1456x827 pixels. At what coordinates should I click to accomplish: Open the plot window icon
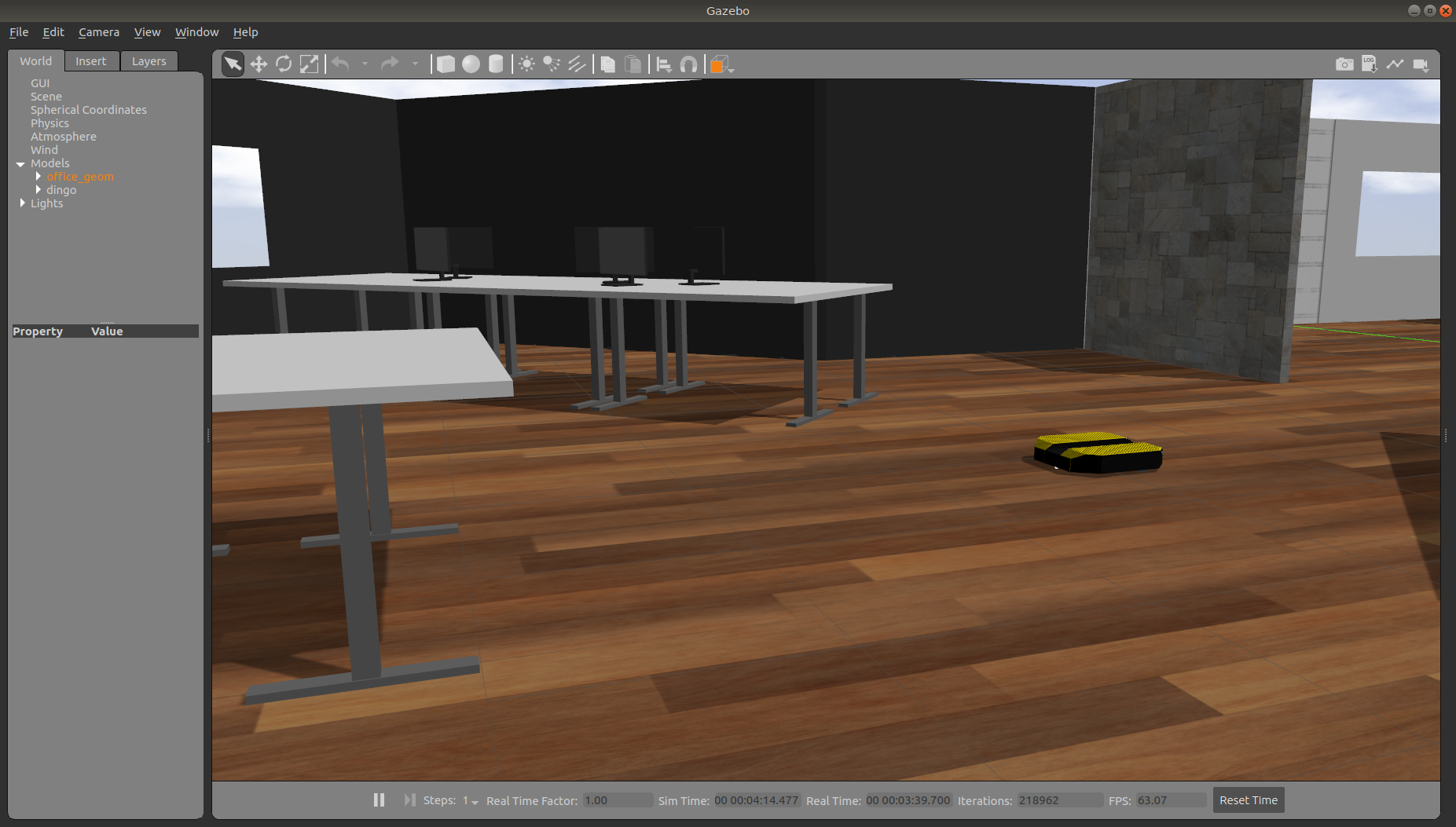[x=1395, y=64]
